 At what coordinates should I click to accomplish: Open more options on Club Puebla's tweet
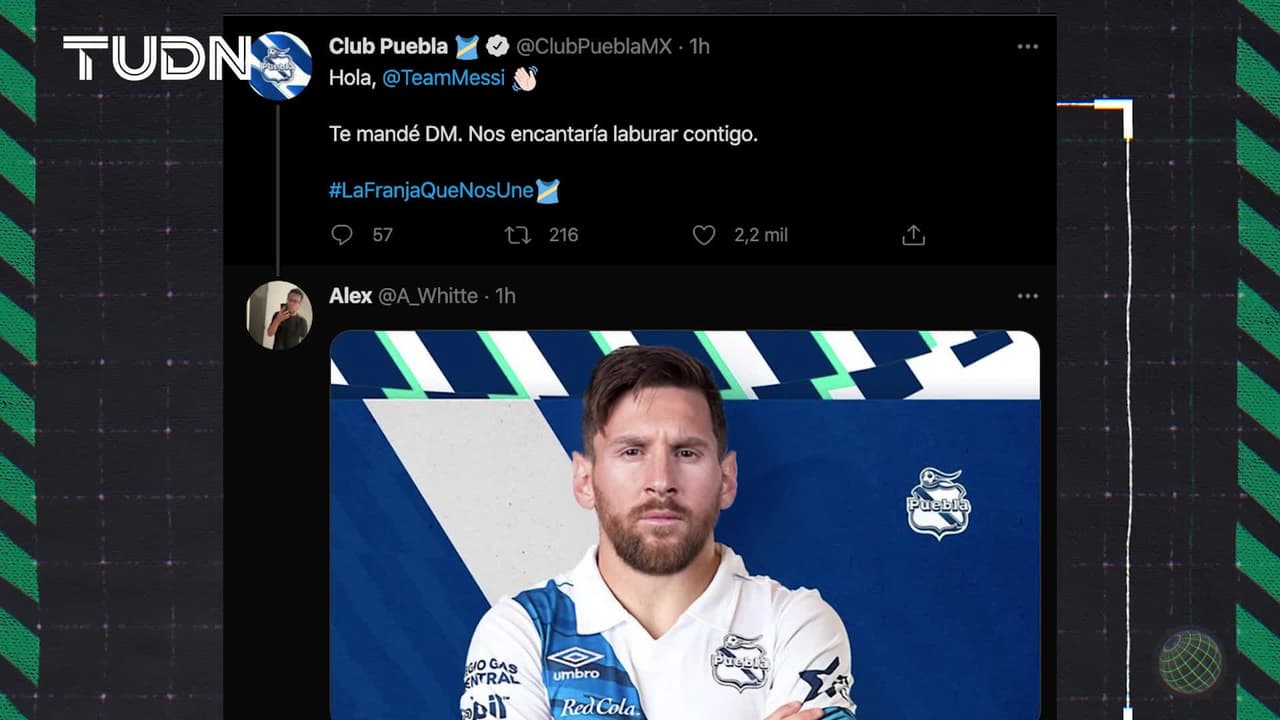[1027, 47]
